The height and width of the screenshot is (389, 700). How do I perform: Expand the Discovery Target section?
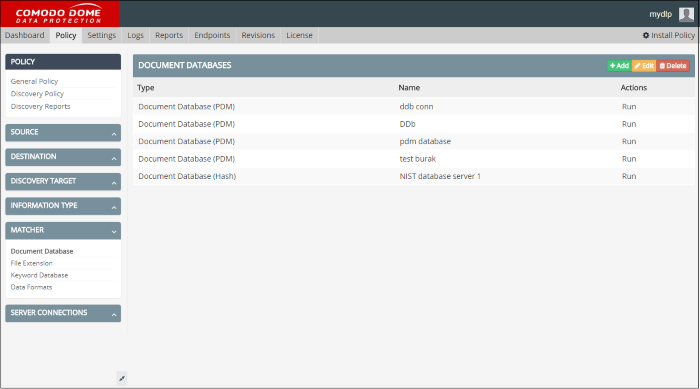click(x=63, y=182)
